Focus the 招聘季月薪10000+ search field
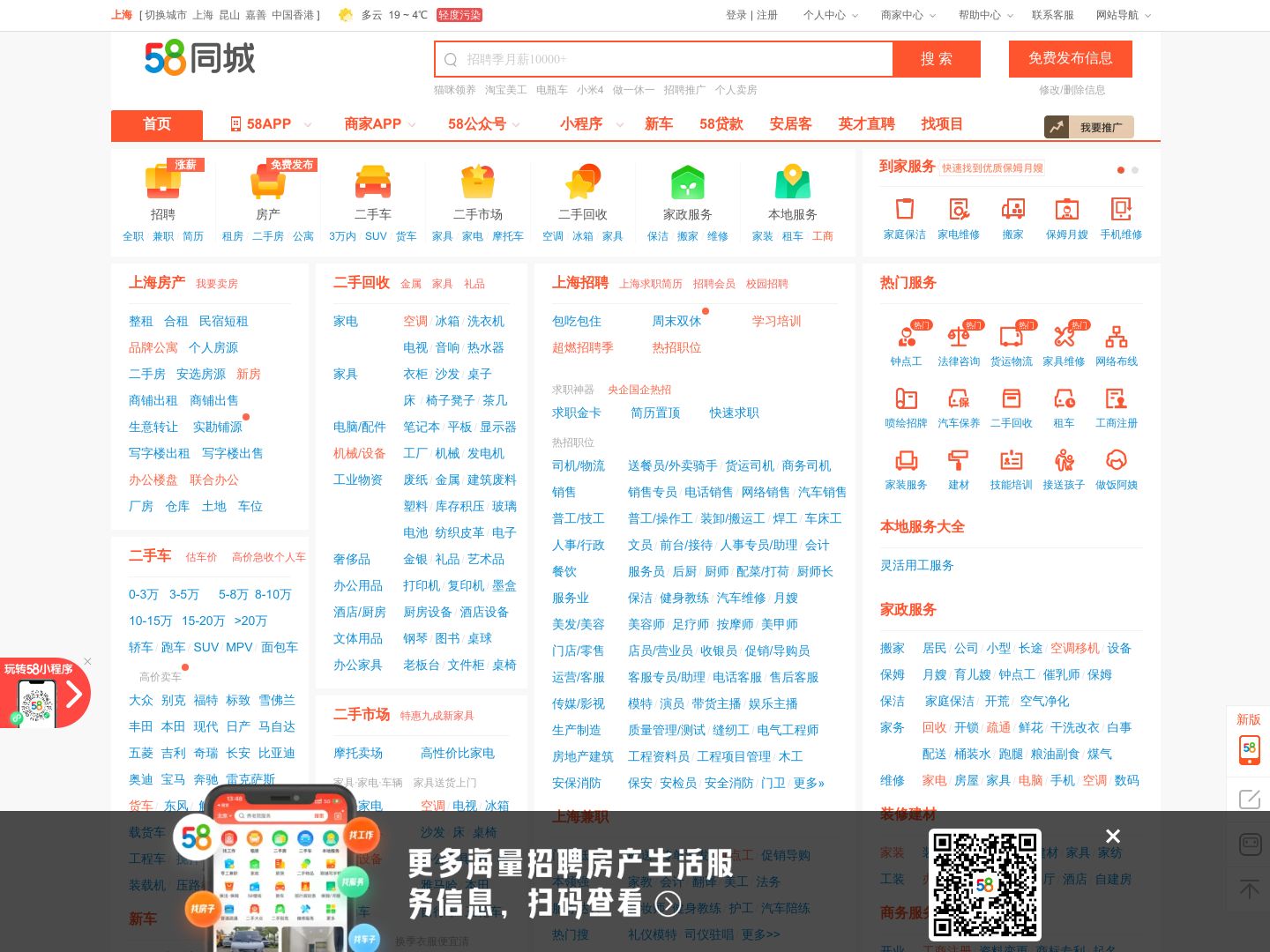Screen dimensions: 1270x952 [664, 59]
